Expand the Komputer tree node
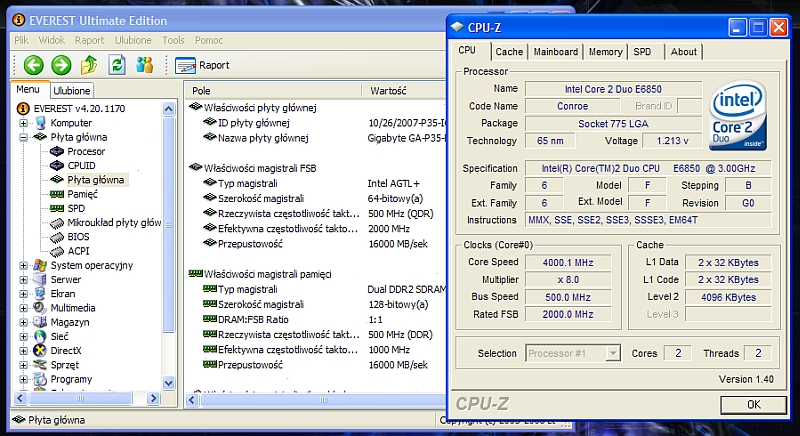 tap(23, 123)
